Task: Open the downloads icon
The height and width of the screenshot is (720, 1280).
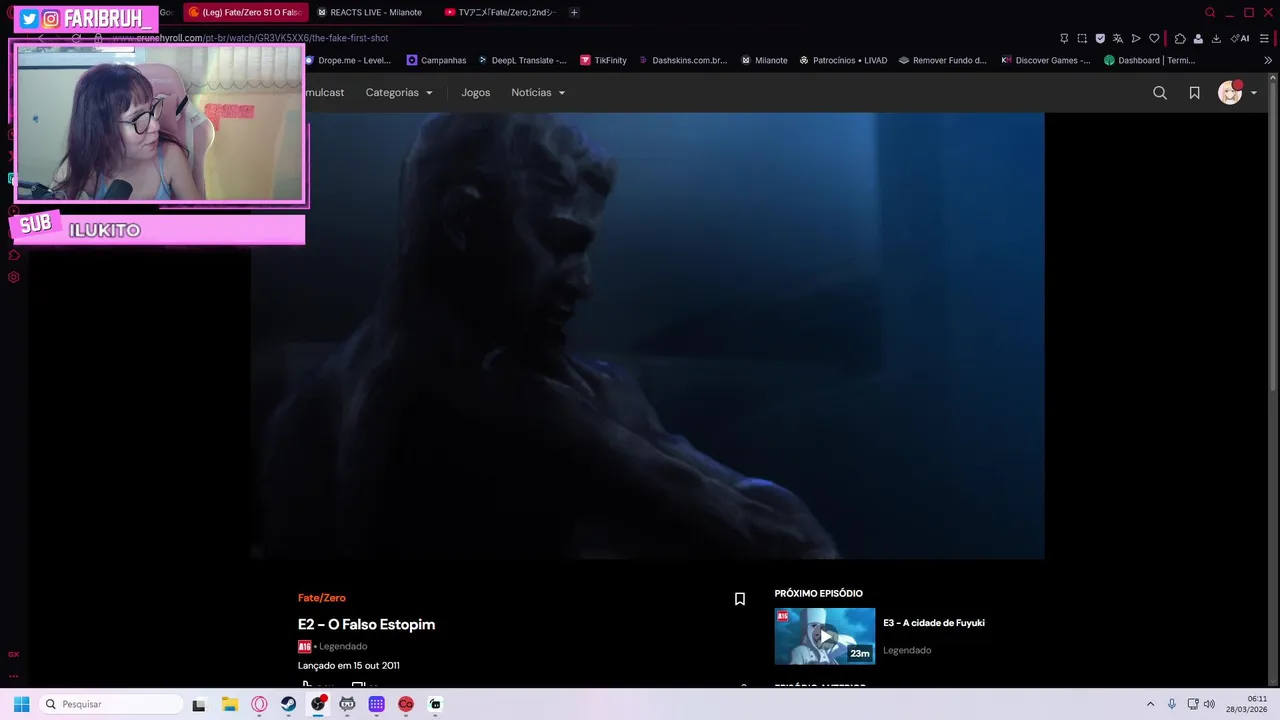Action: coord(1216,38)
